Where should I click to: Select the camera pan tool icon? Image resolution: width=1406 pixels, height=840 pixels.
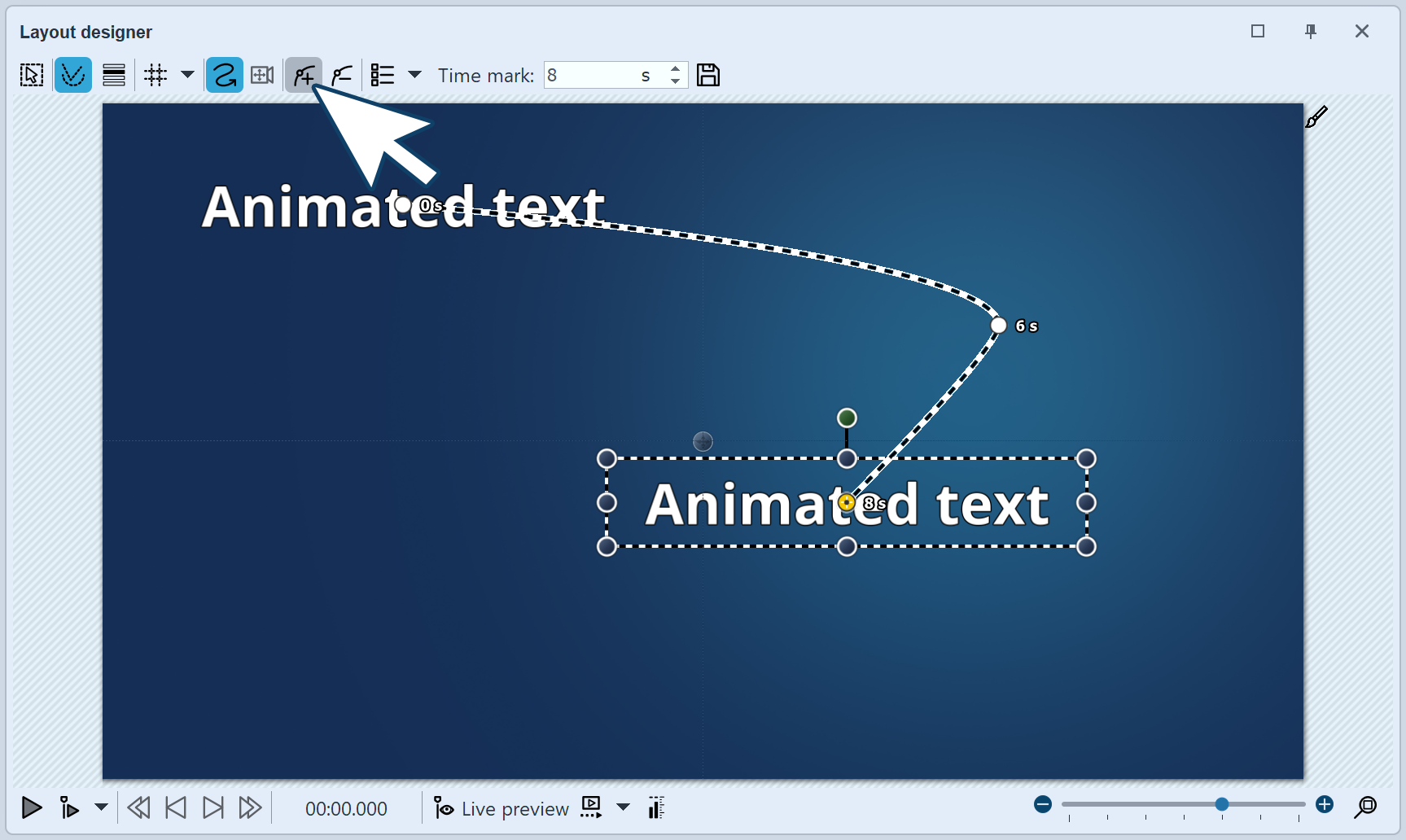[x=262, y=76]
